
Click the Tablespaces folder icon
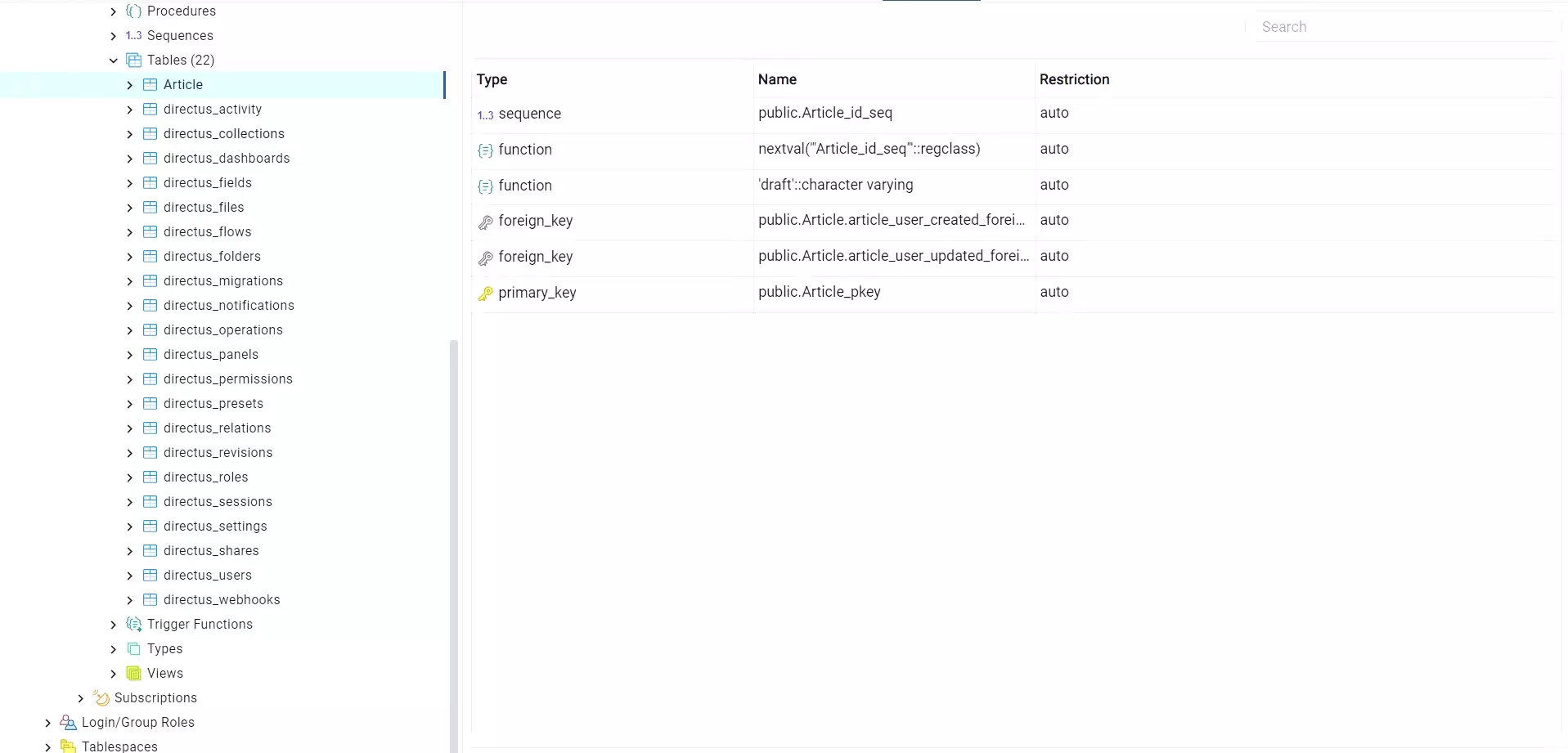[67, 746]
